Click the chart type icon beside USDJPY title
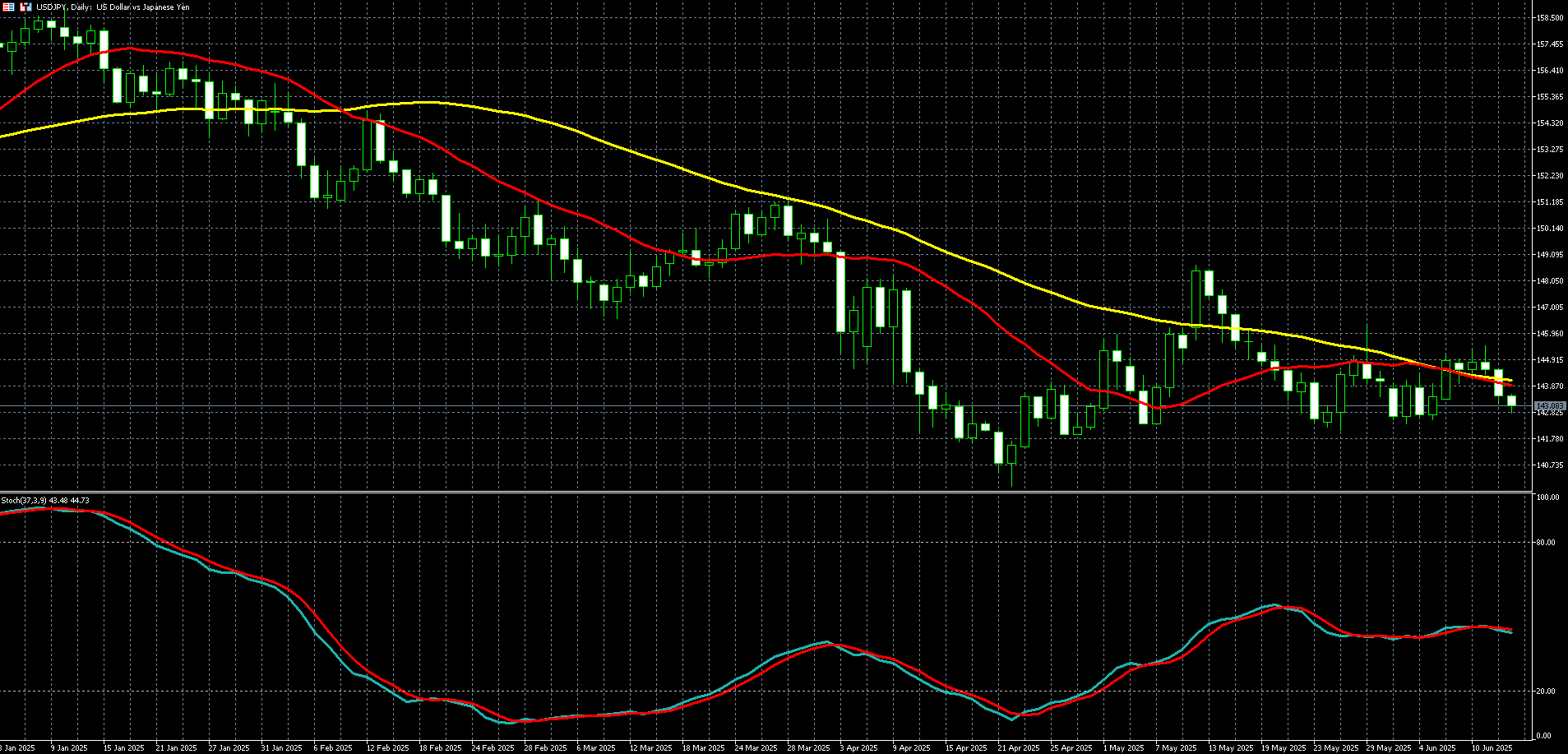Viewport: 1568px width, 754px height. click(x=25, y=7)
